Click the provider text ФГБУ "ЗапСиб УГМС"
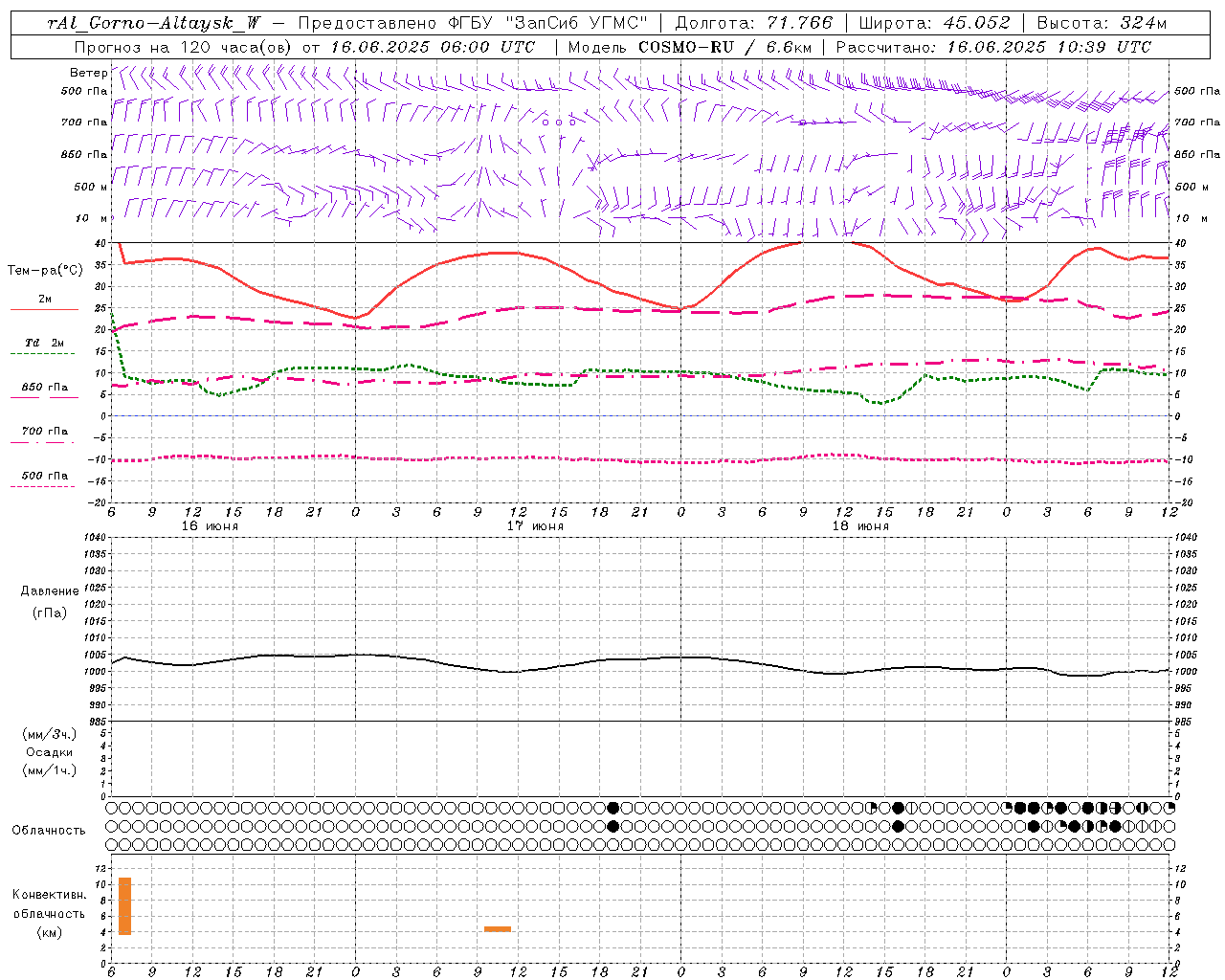This screenshot has height=980, width=1225. [547, 23]
